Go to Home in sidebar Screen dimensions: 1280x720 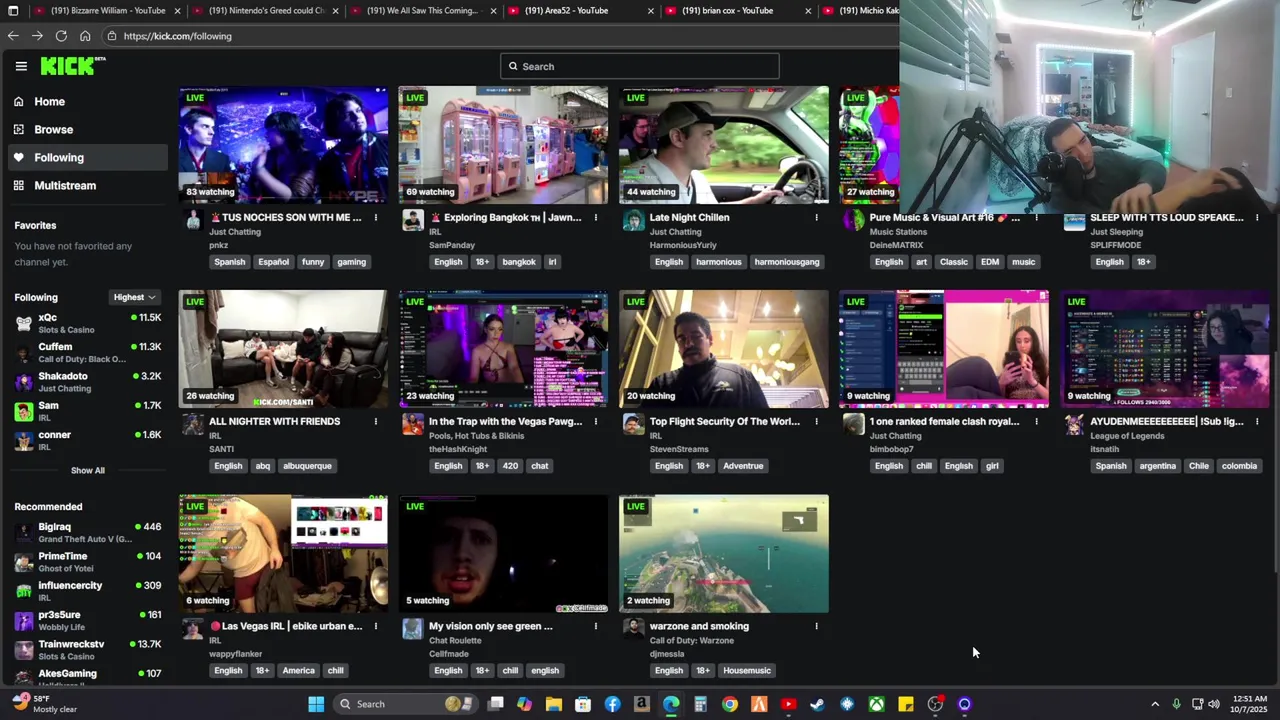(x=49, y=101)
